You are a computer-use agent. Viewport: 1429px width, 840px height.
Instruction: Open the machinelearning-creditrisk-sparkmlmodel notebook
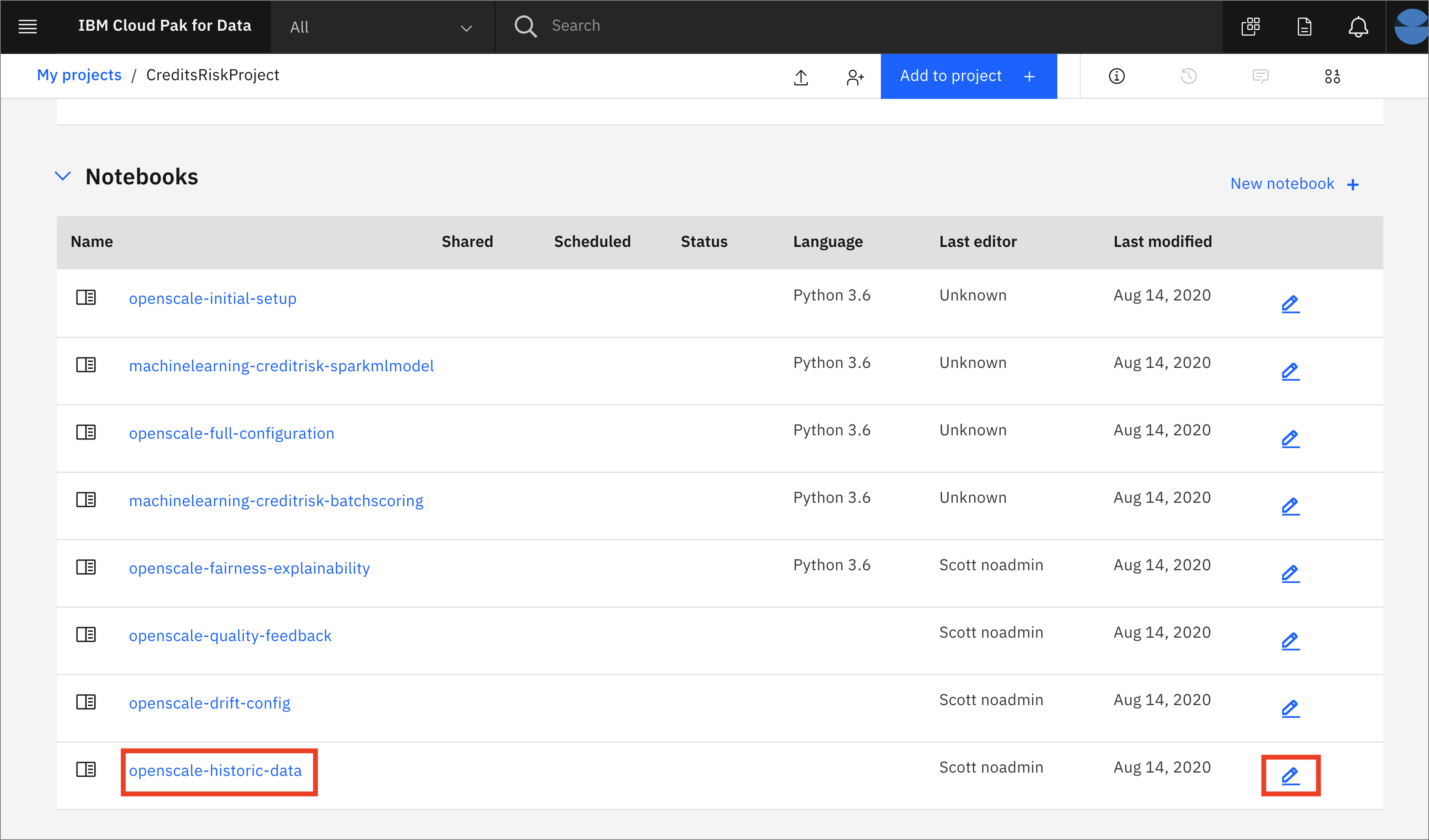tap(281, 365)
